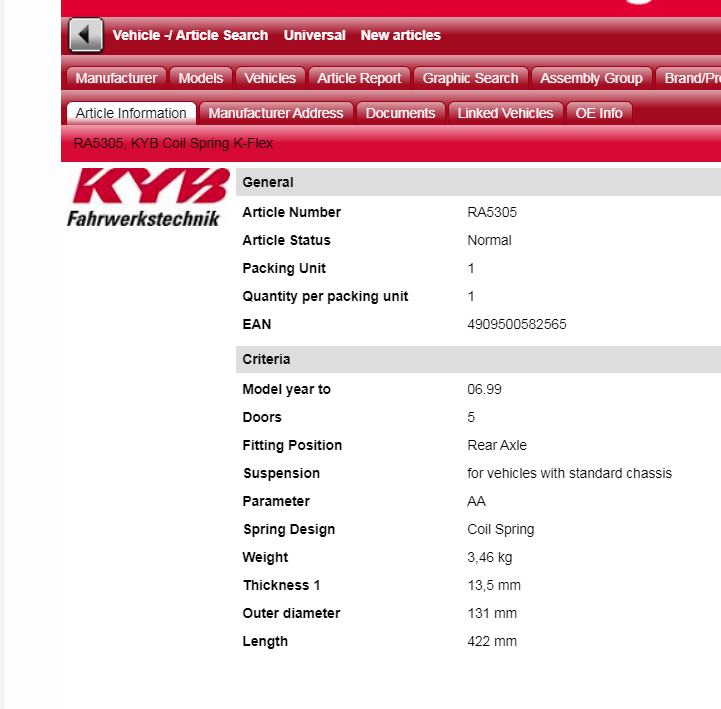The image size is (721, 709).
Task: Click the Packing Unit label
Action: (x=284, y=269)
